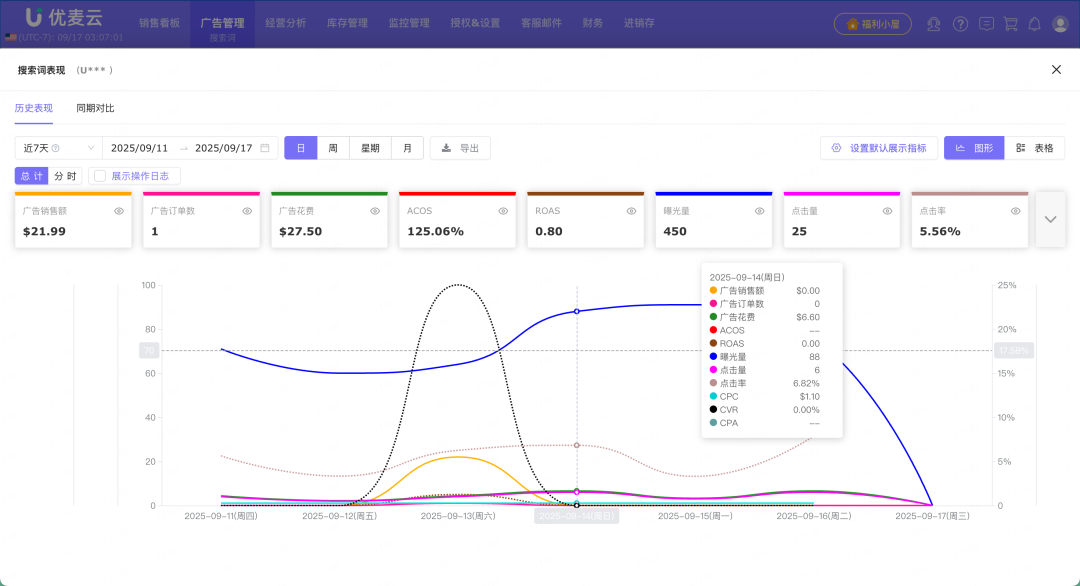Viewport: 1080px width, 586px height.
Task: Open the notifications bell
Action: (1034, 24)
